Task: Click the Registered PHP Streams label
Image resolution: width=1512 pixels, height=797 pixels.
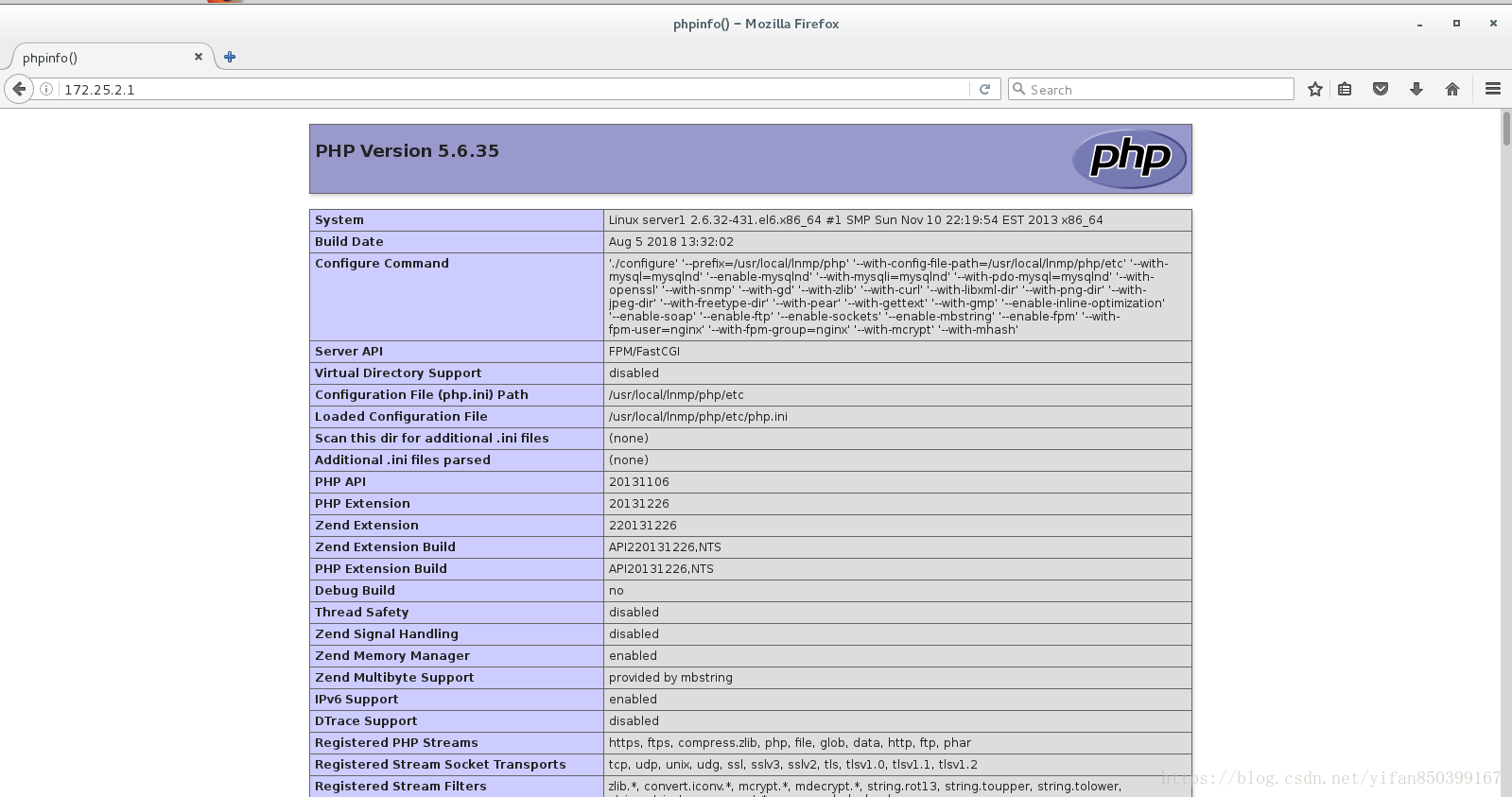Action: [396, 742]
